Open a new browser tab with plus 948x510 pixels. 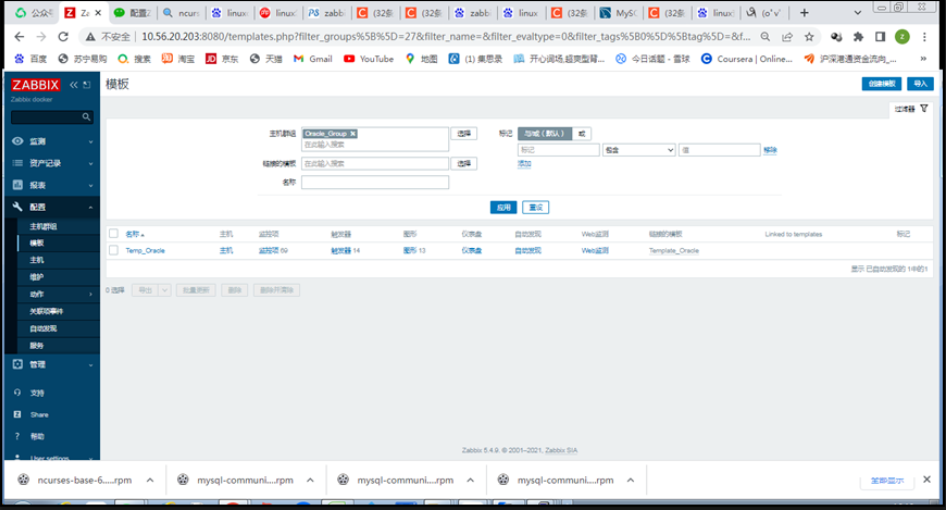click(804, 13)
